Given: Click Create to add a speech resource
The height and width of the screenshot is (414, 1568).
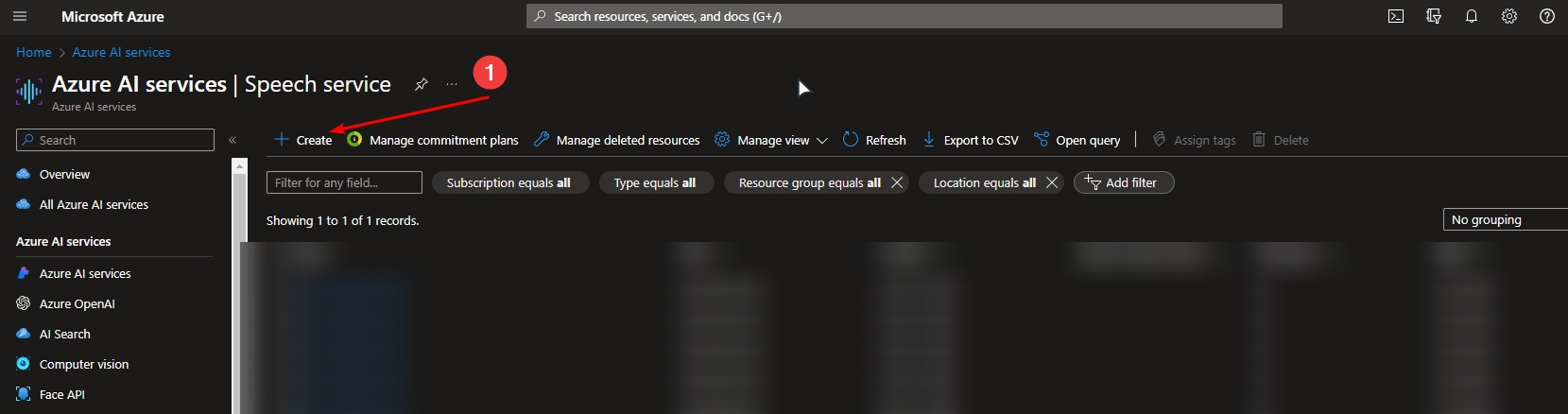Looking at the screenshot, I should pyautogui.click(x=303, y=140).
